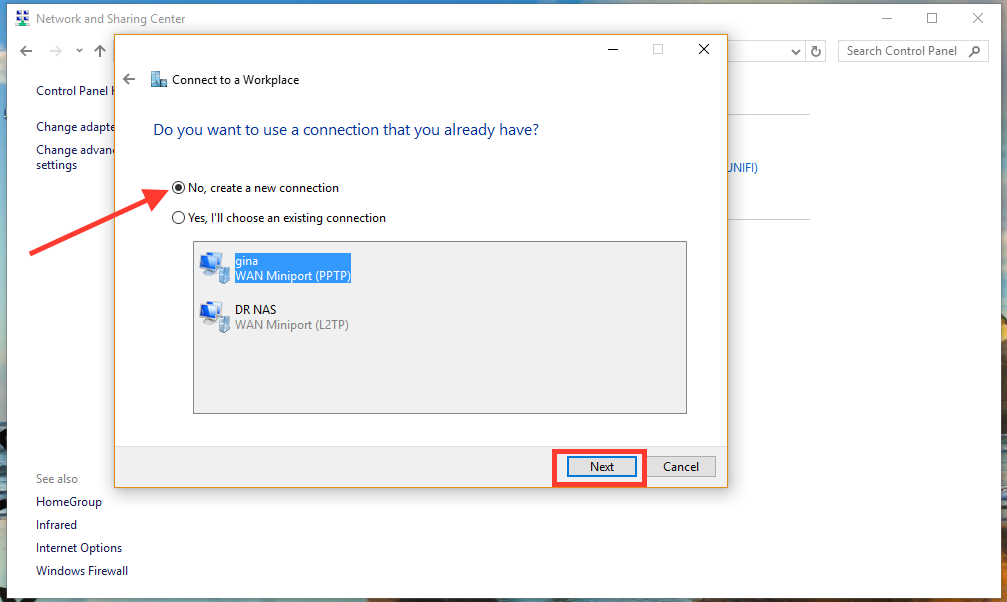The width and height of the screenshot is (1007, 602).
Task: Open the HomeGroup link
Action: click(x=69, y=502)
